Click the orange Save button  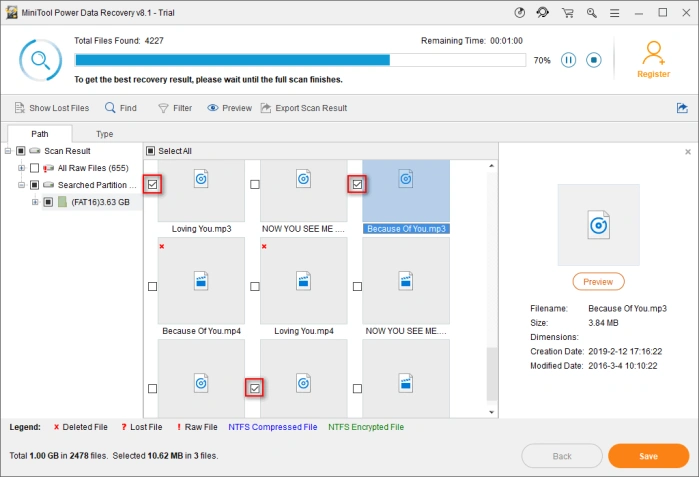[648, 456]
